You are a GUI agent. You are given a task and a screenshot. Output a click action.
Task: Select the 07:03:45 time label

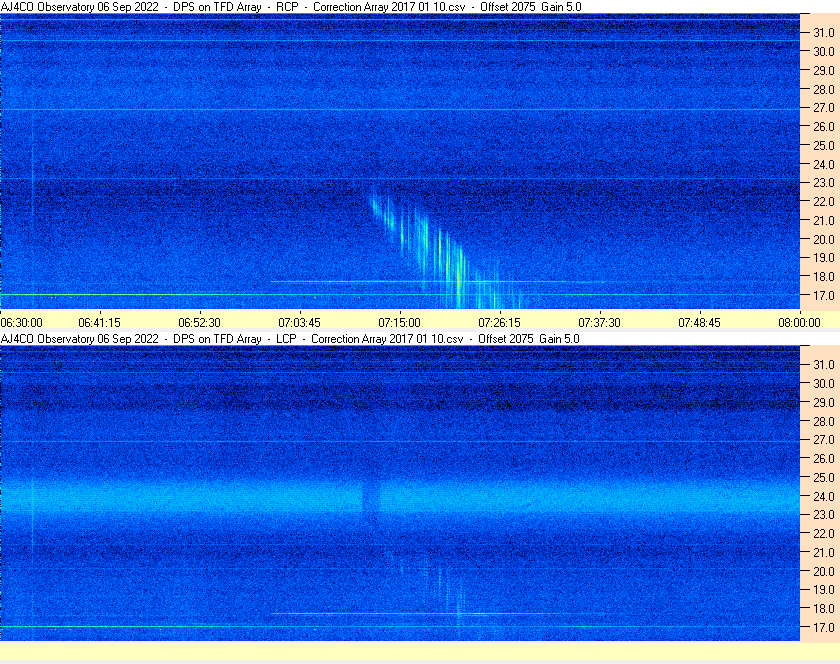point(299,323)
